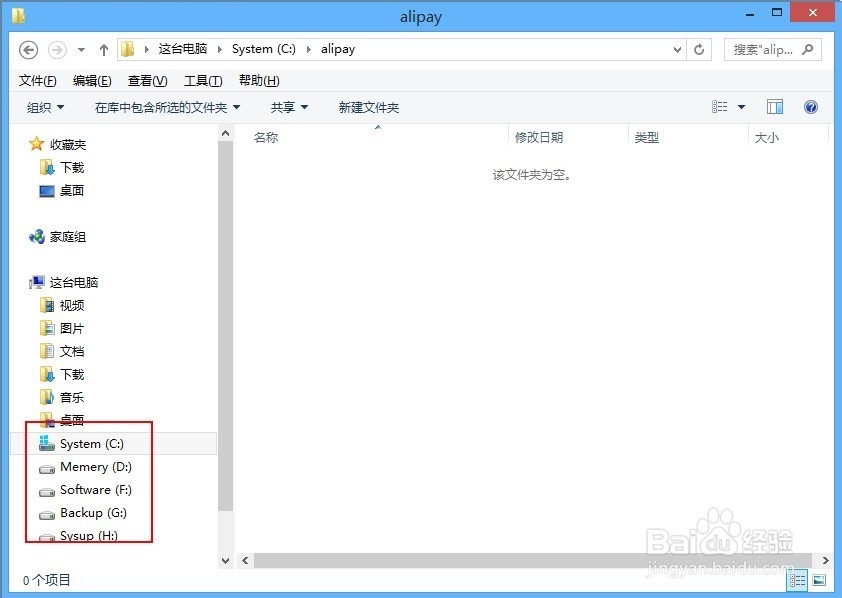
Task: Refresh the alipay folder
Action: (x=699, y=49)
